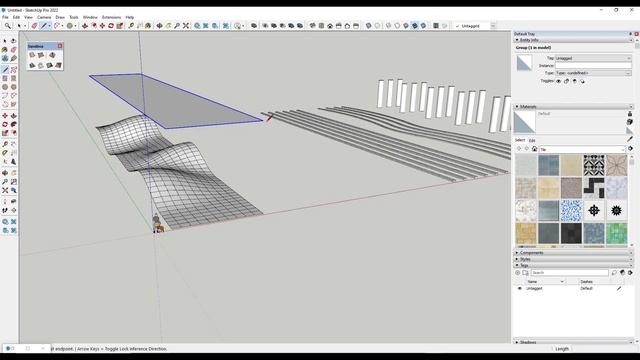Select the Orbit tool in left toolbar
The image size is (640, 360).
5,173
